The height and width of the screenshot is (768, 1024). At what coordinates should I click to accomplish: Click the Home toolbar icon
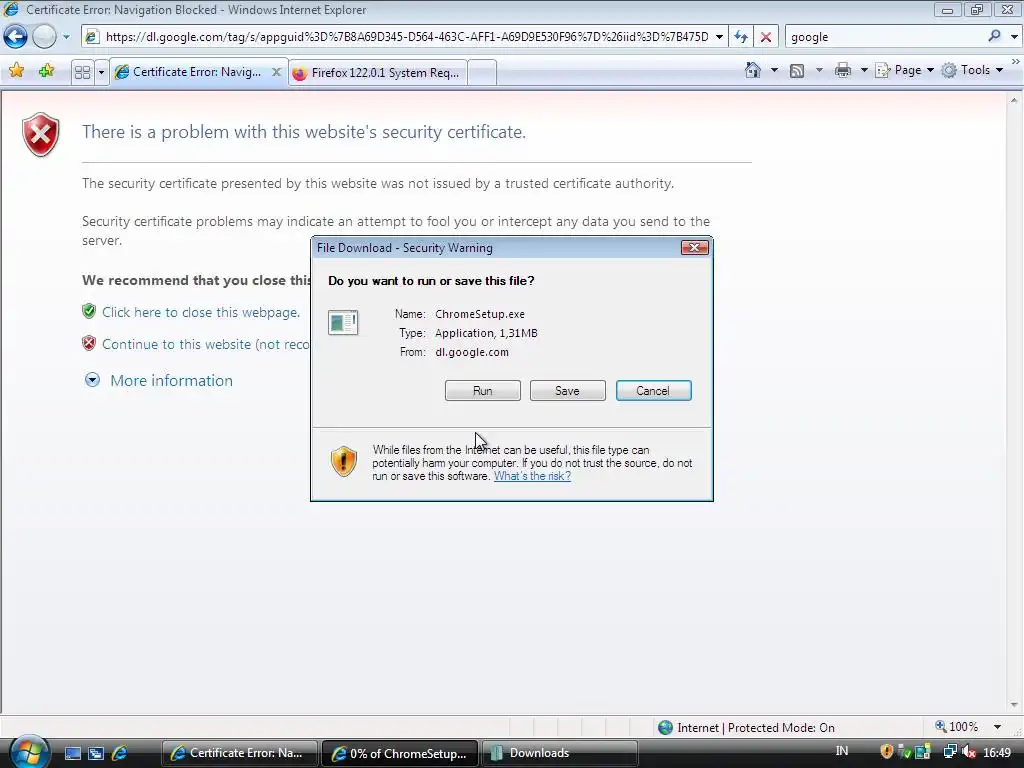[x=753, y=70]
